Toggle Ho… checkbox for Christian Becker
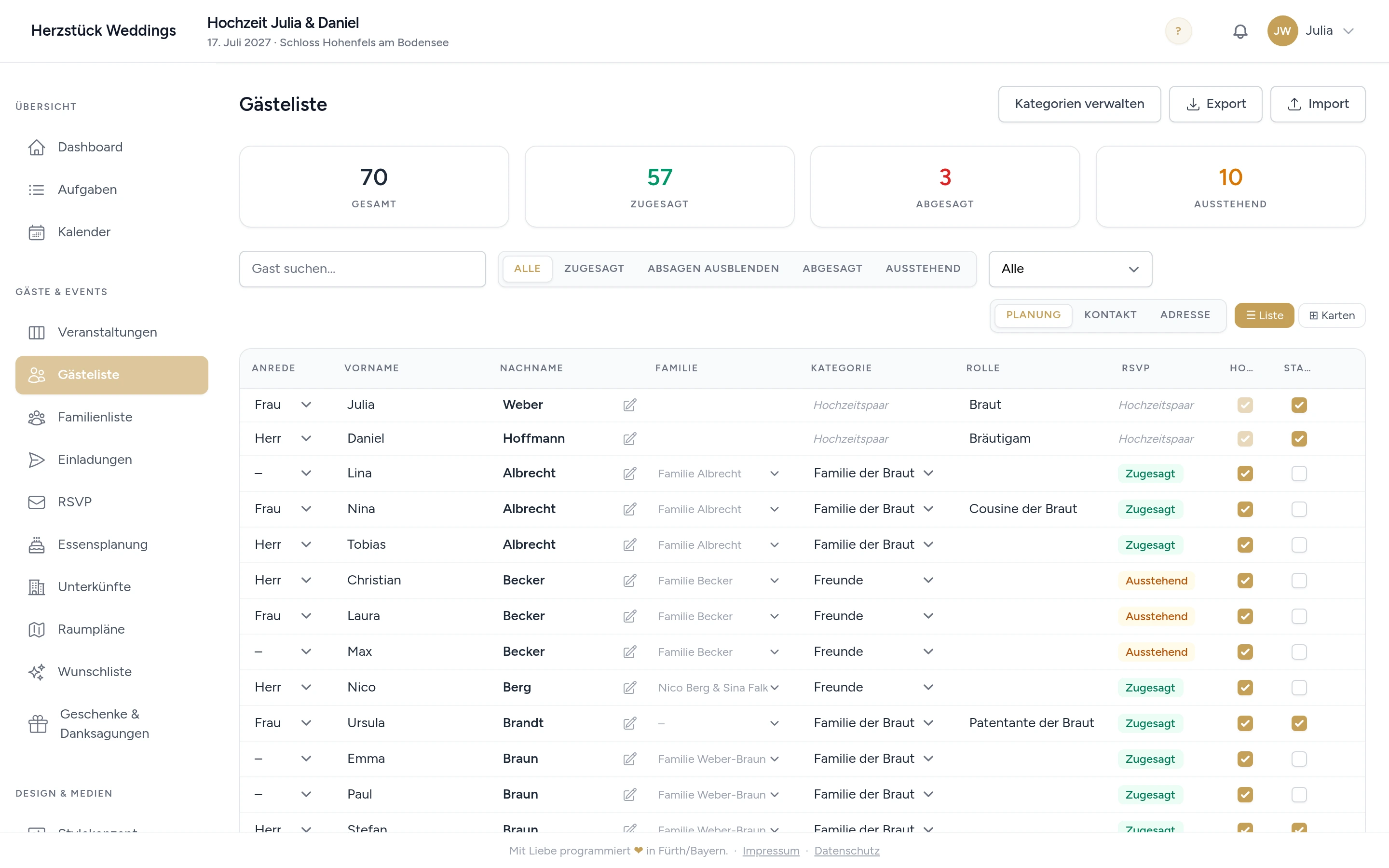This screenshot has height=868, width=1389. [x=1245, y=581]
